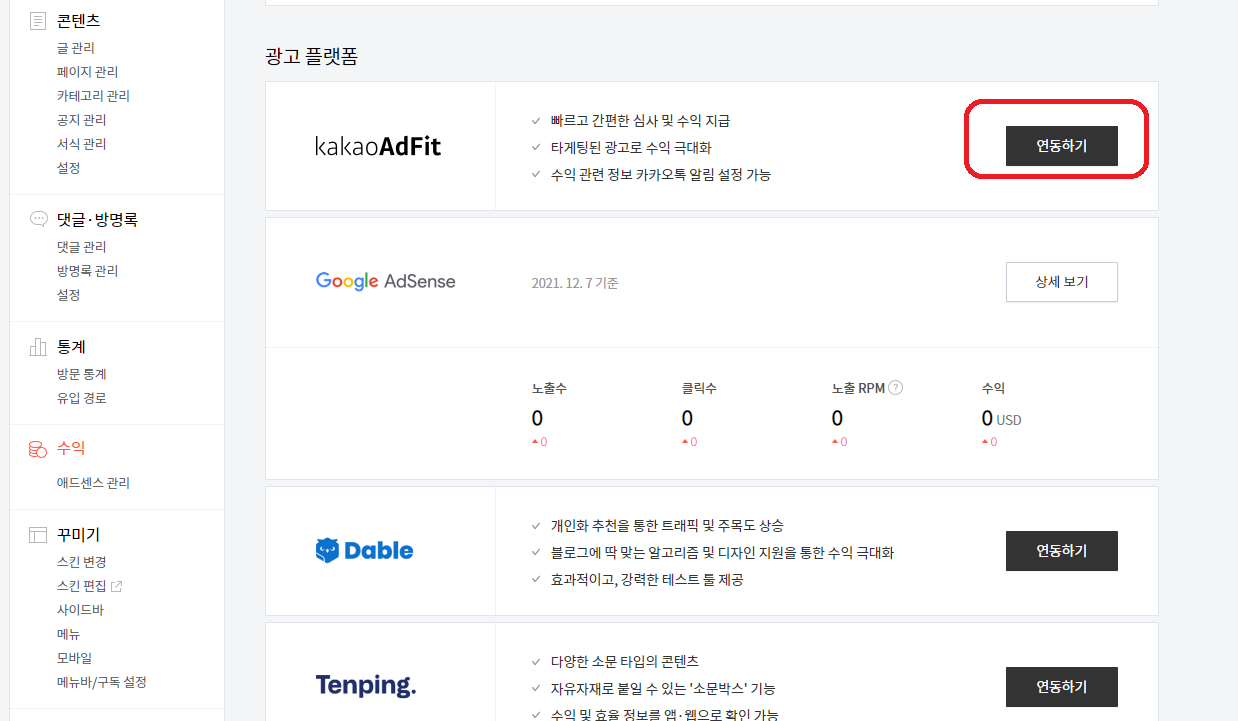Click the 통계 section heading
Screen dimensions: 1238x721
(x=71, y=346)
